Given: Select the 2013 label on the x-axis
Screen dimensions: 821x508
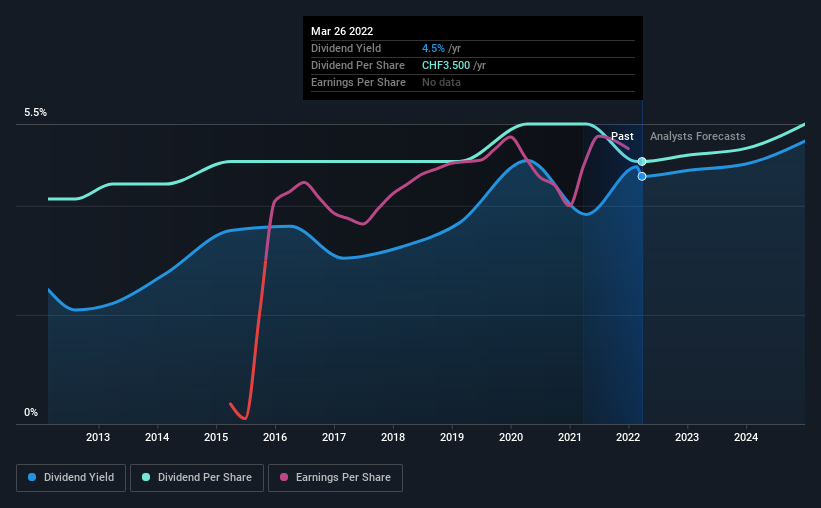Looking at the screenshot, I should [98, 437].
